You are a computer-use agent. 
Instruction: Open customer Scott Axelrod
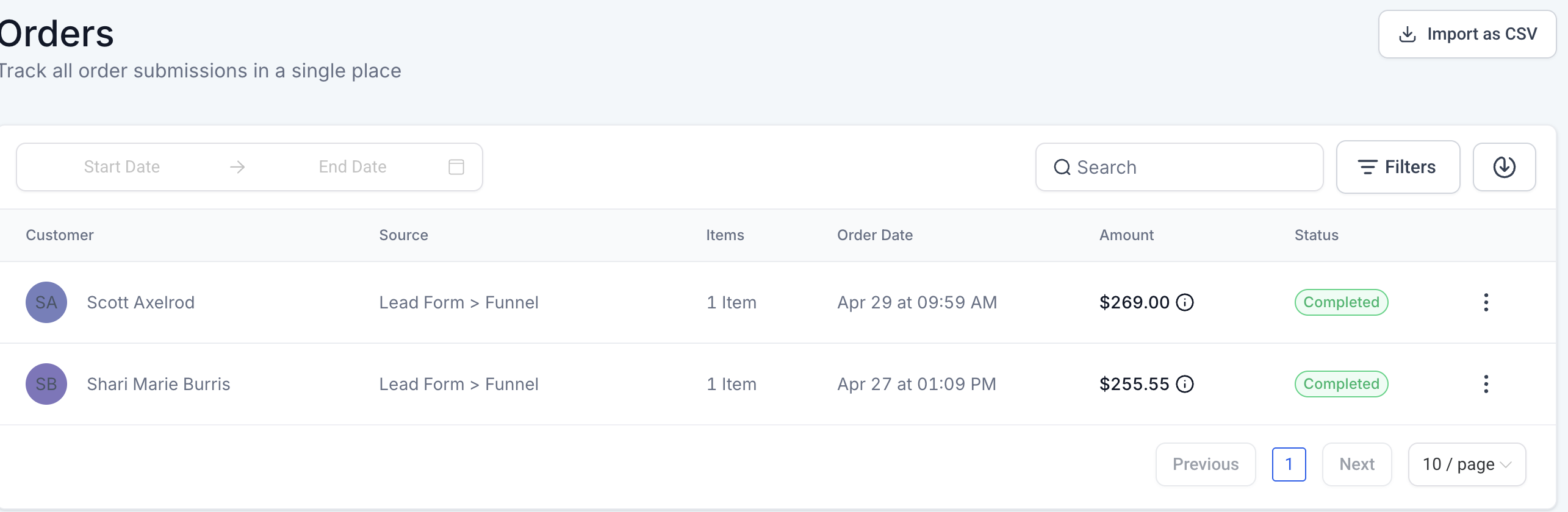click(141, 302)
